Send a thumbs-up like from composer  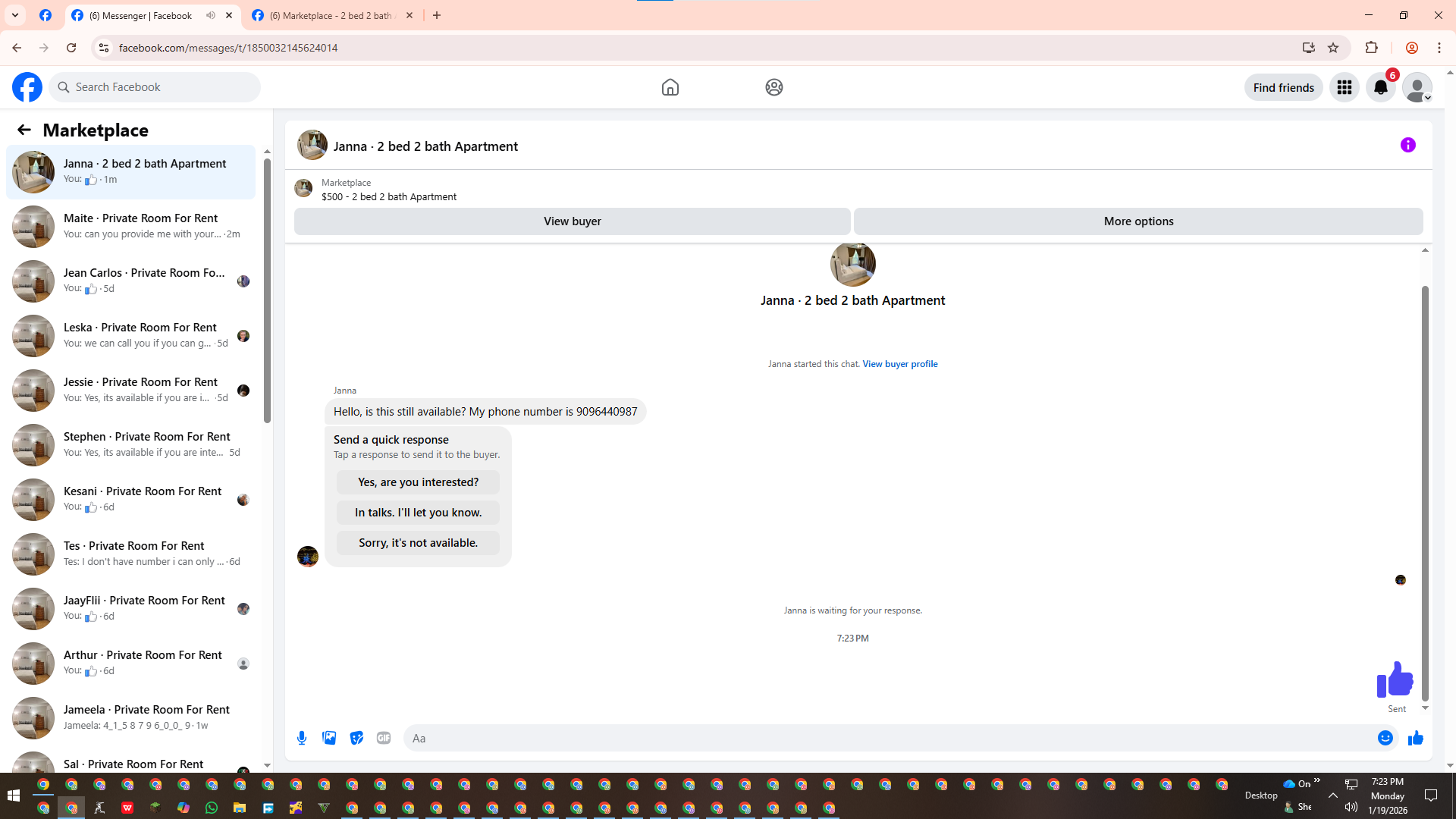[x=1415, y=738]
